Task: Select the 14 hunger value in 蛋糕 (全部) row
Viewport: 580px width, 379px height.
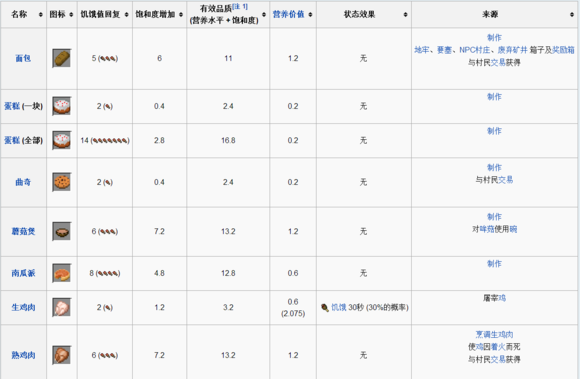Action: [84, 141]
